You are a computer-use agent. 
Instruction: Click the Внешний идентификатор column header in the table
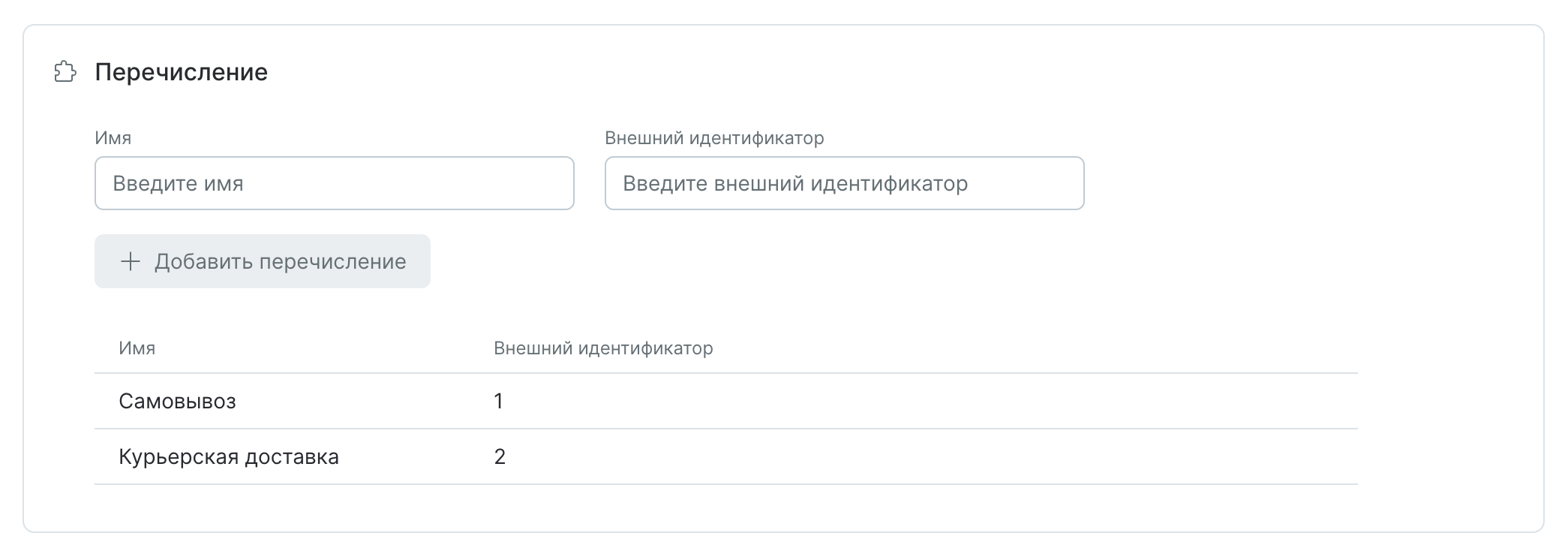tap(602, 348)
